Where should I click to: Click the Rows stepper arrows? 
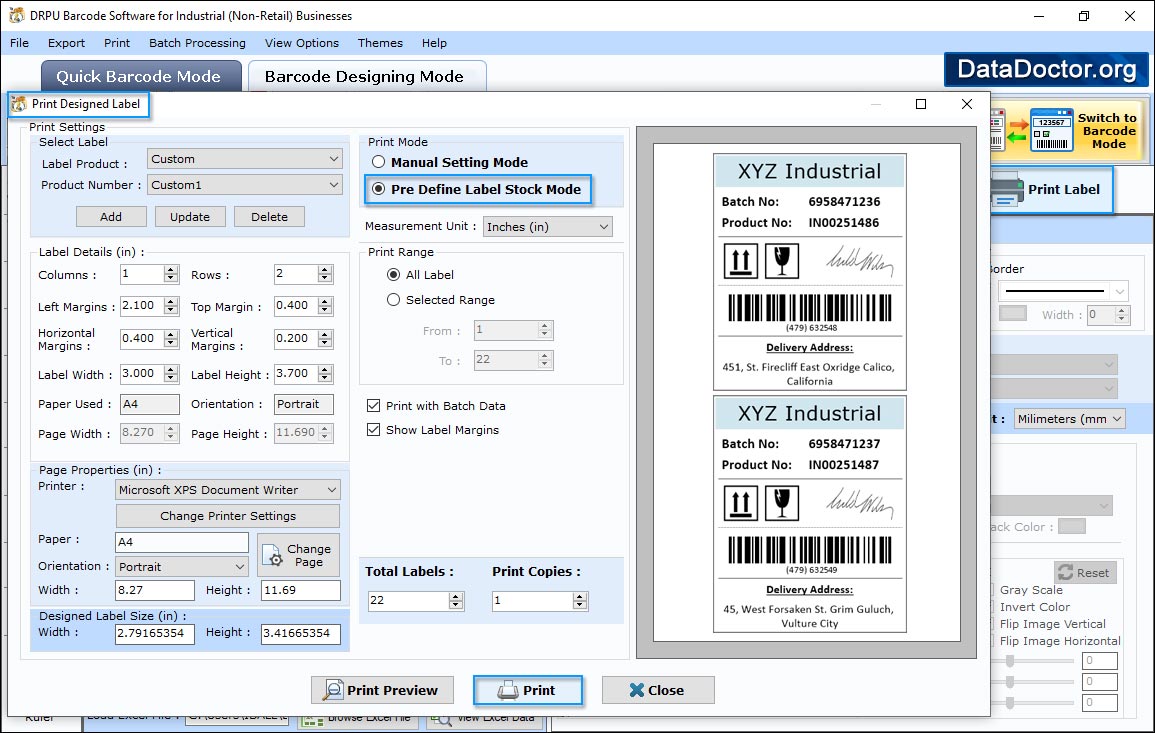326,274
